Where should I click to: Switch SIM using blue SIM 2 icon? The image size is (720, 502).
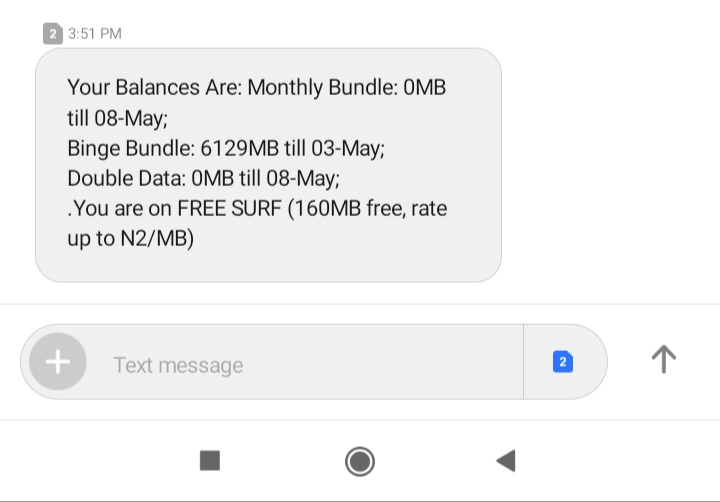[x=562, y=361]
